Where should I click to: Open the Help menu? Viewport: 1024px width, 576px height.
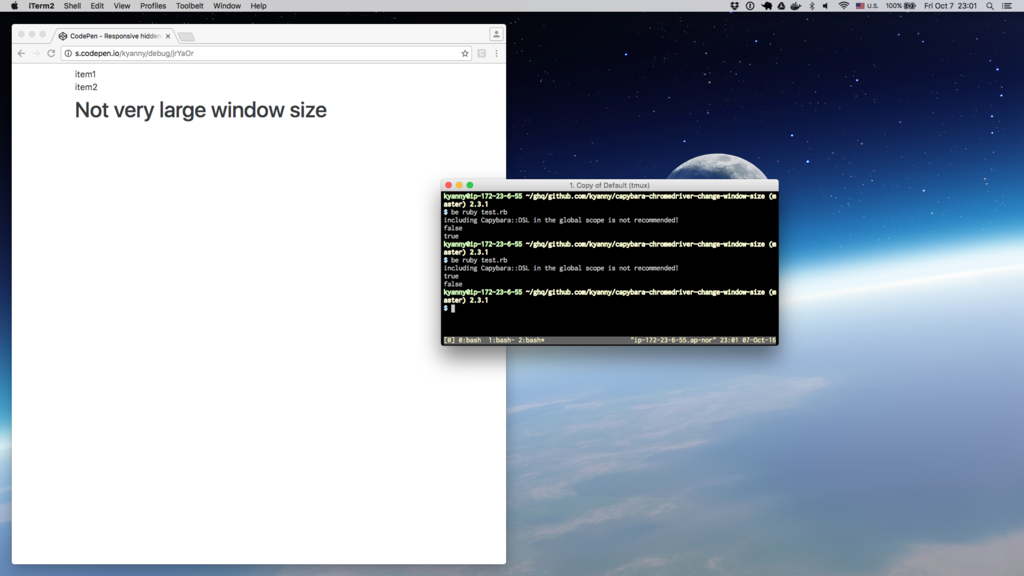tap(259, 6)
